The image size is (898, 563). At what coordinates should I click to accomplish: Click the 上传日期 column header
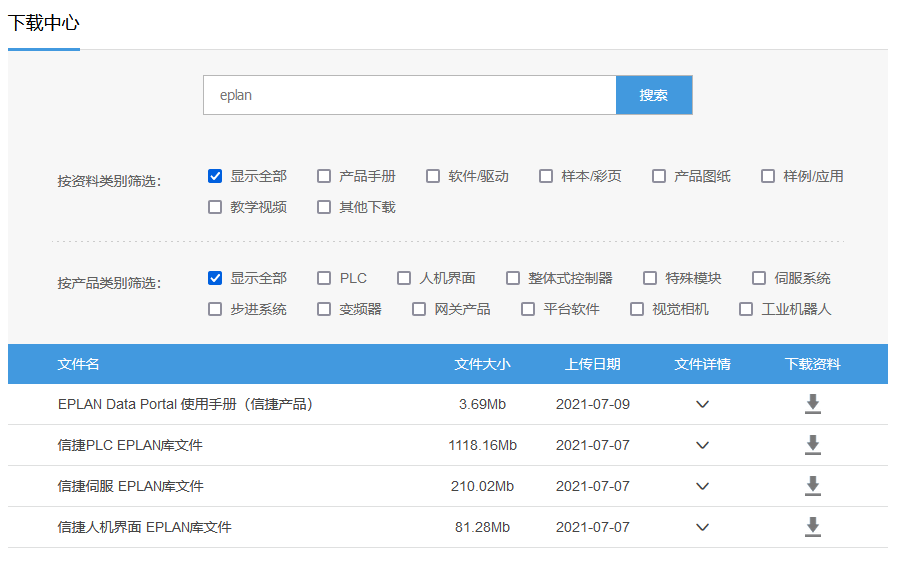pyautogui.click(x=593, y=364)
